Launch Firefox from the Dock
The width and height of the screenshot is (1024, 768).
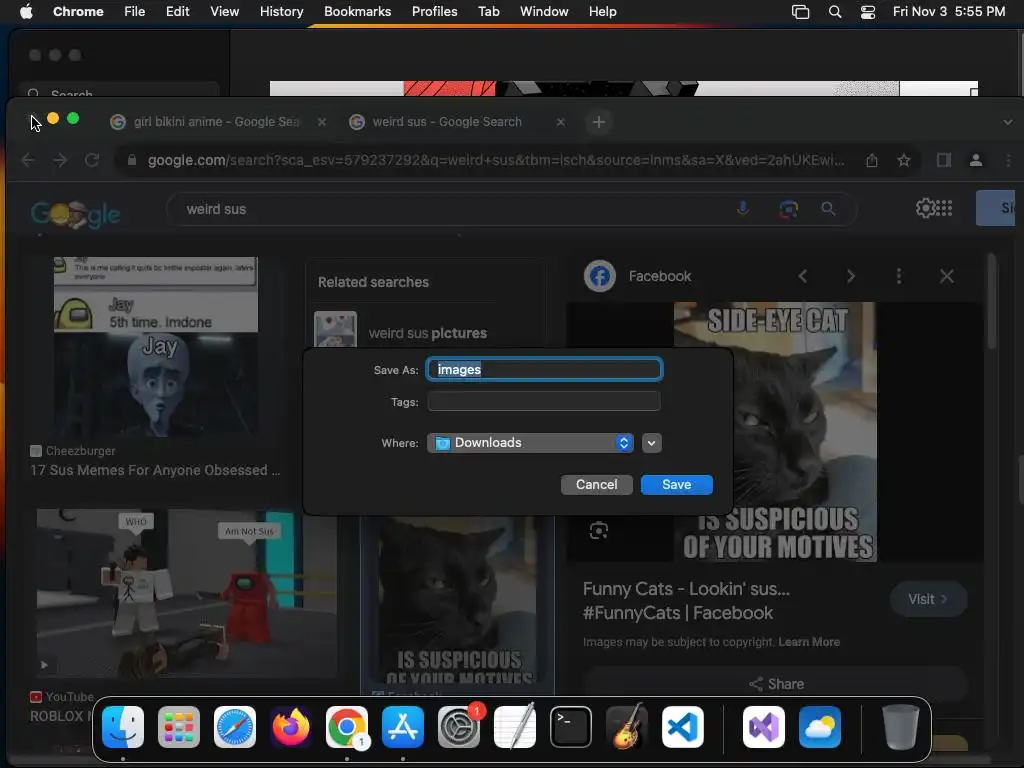[291, 727]
